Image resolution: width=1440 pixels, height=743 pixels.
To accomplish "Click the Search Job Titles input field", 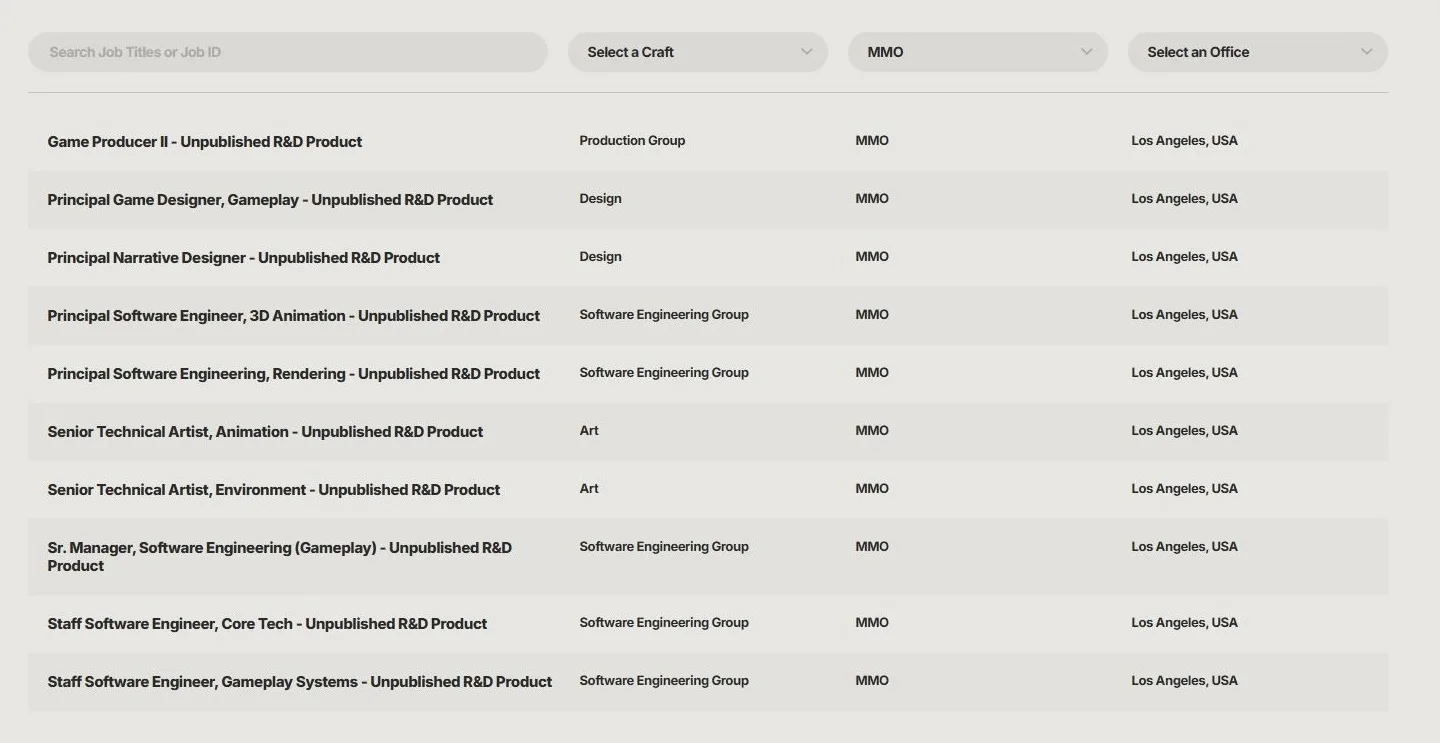I will (x=288, y=52).
